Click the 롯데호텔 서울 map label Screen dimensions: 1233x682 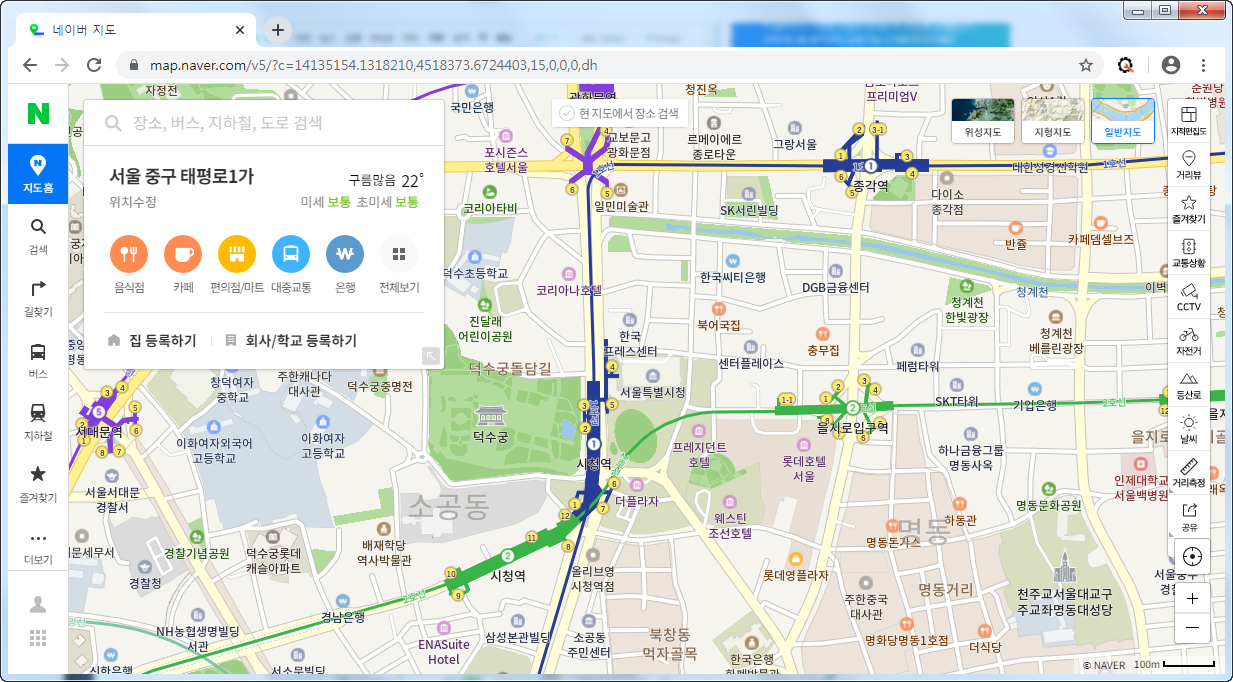[804, 469]
